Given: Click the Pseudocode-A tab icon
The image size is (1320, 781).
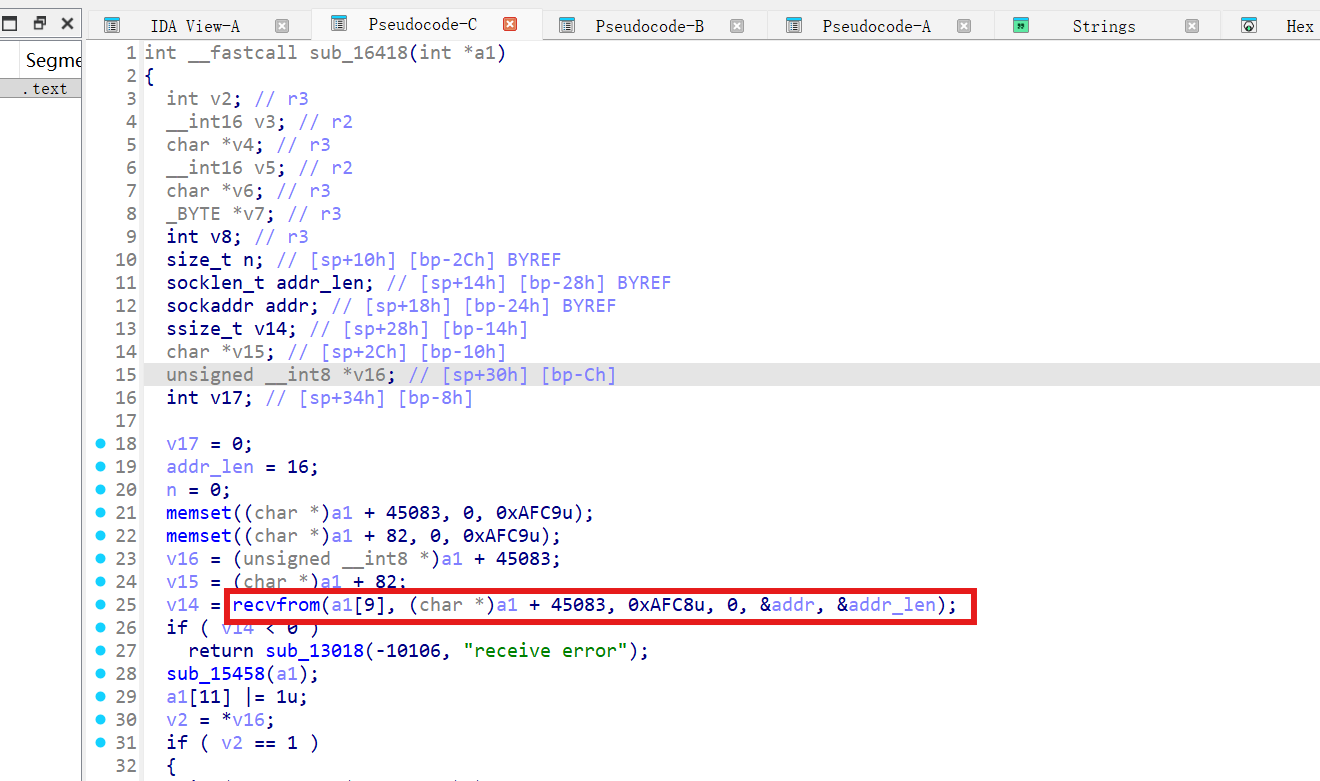Looking at the screenshot, I should pyautogui.click(x=794, y=26).
